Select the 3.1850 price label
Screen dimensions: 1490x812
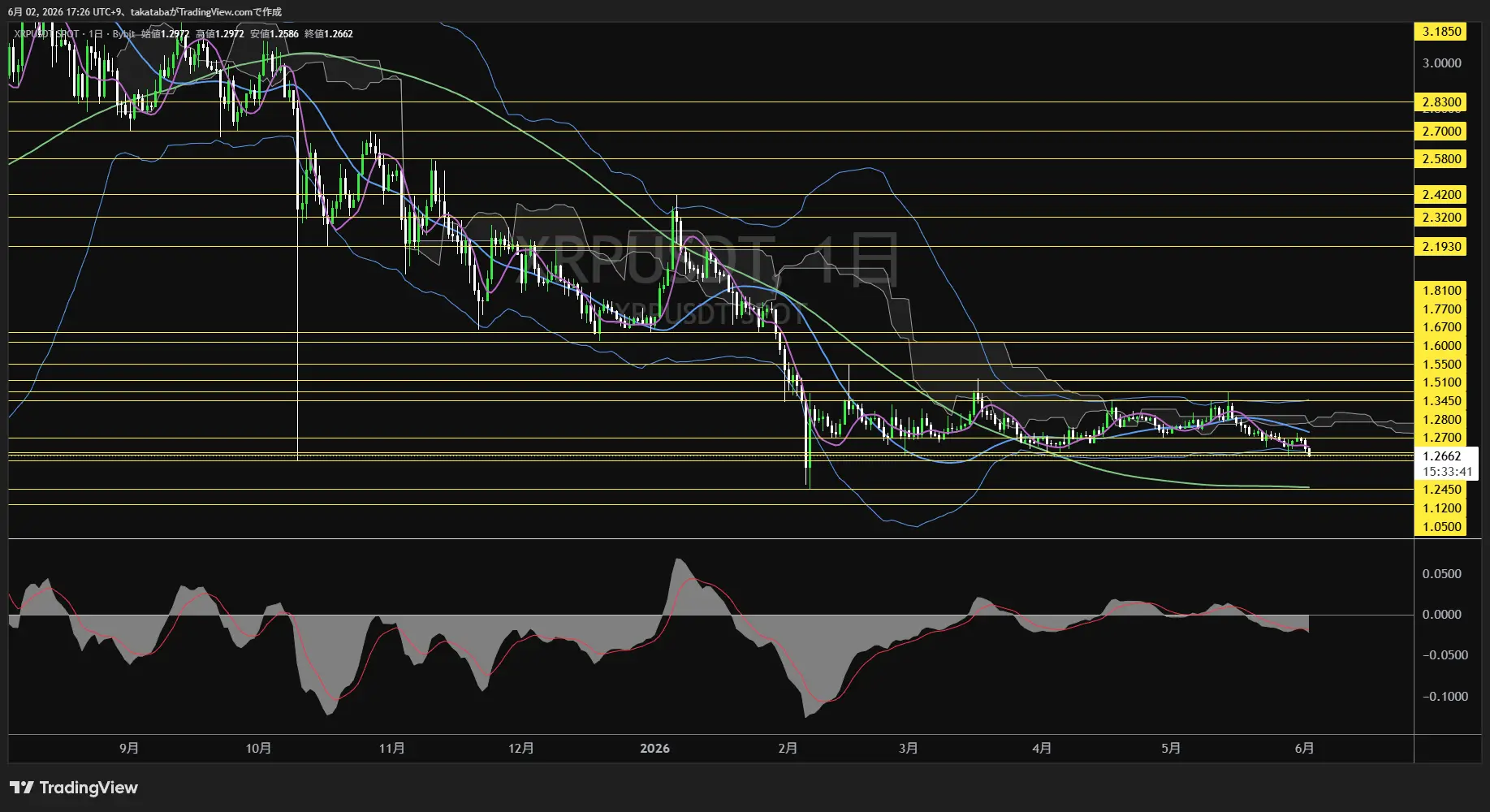1441,32
